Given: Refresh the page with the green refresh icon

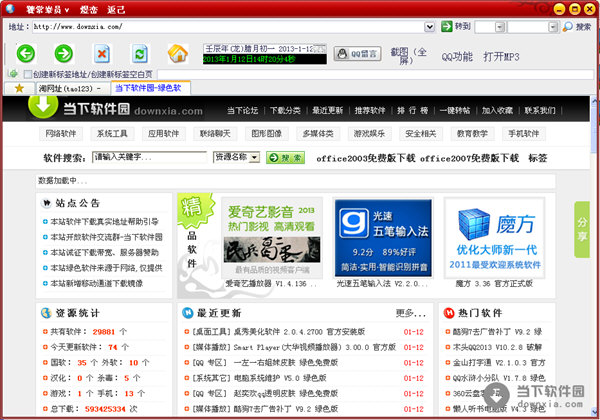Looking at the screenshot, I should (140, 54).
